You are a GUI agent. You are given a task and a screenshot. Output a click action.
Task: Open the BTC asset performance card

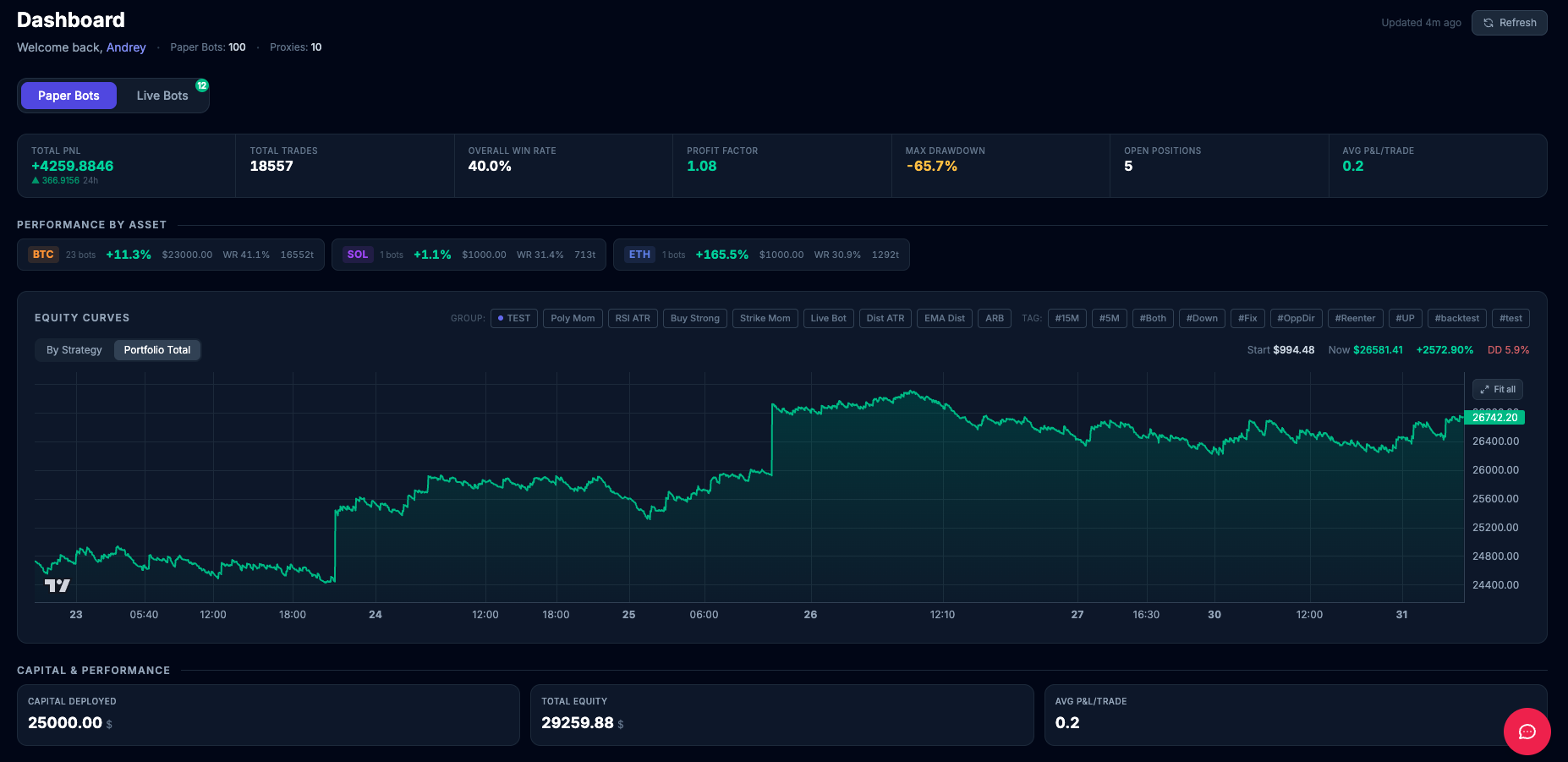171,255
